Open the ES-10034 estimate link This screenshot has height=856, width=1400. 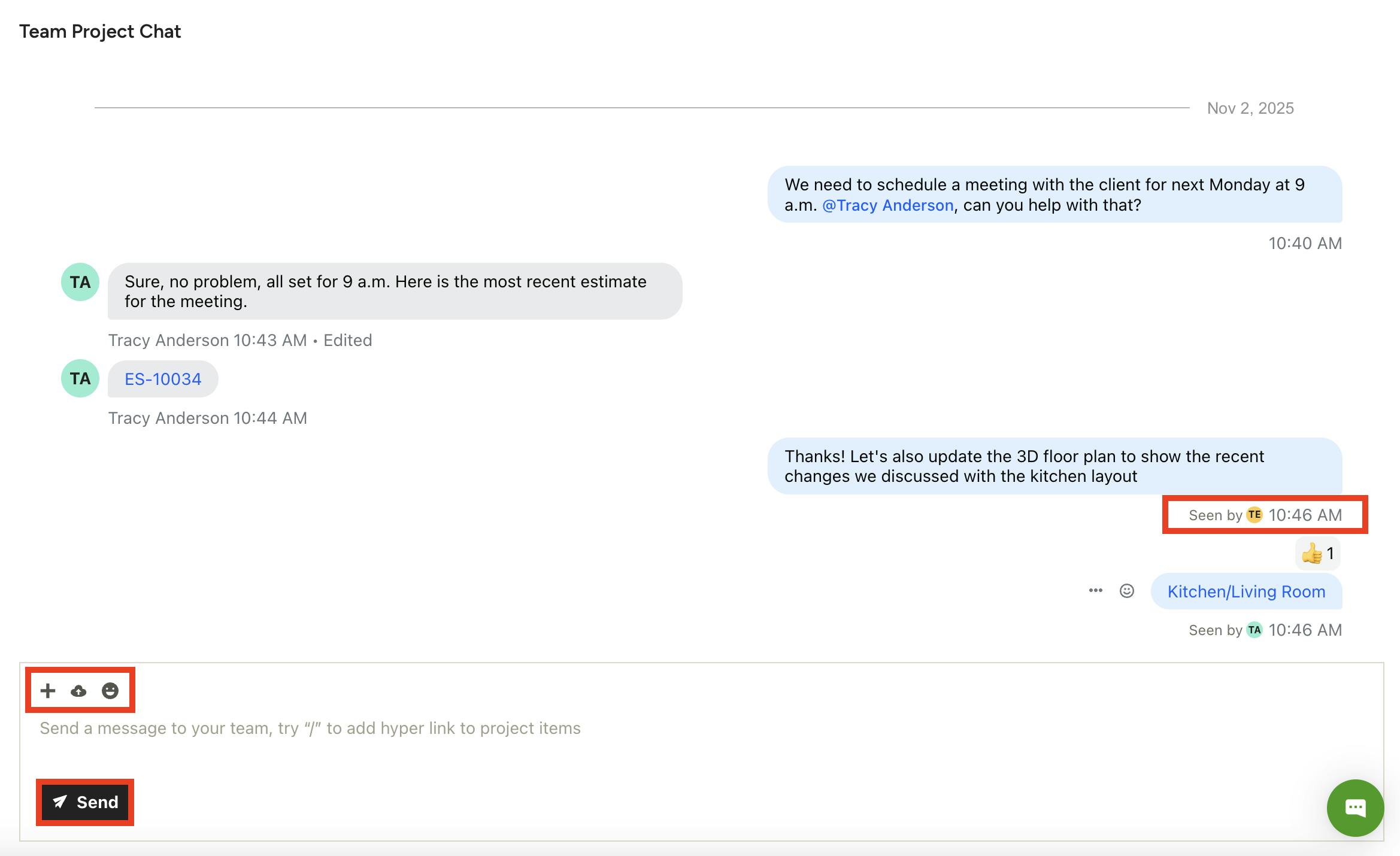coord(163,379)
